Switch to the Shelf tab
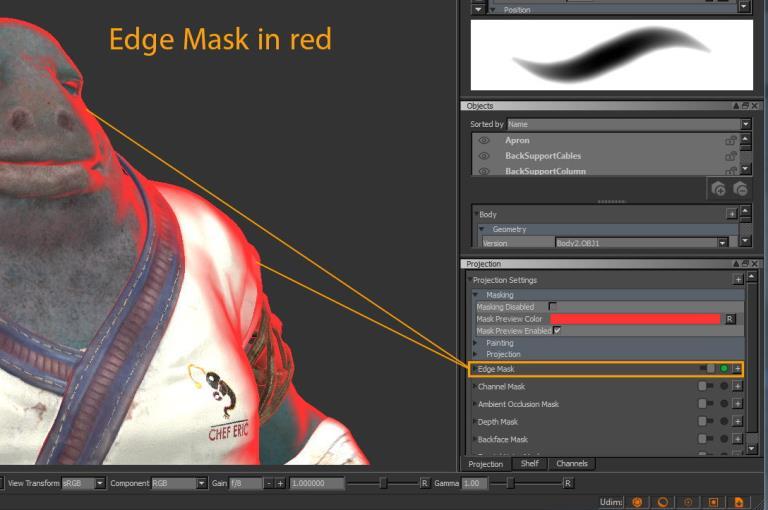The image size is (768, 510). pos(529,463)
